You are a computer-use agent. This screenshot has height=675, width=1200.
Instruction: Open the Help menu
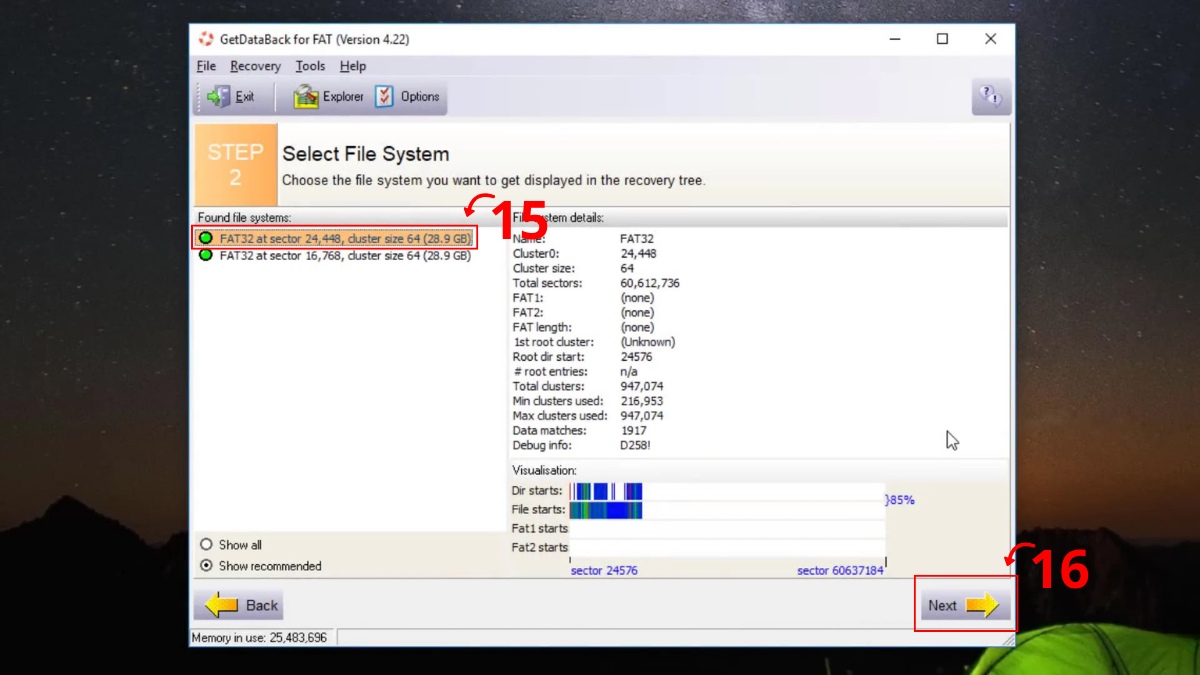pyautogui.click(x=353, y=66)
